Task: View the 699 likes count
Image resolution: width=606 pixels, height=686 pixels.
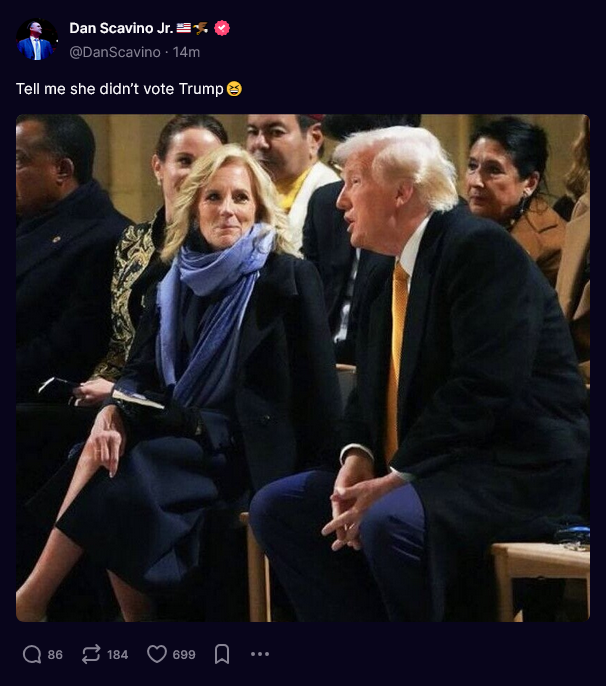Action: tap(184, 654)
